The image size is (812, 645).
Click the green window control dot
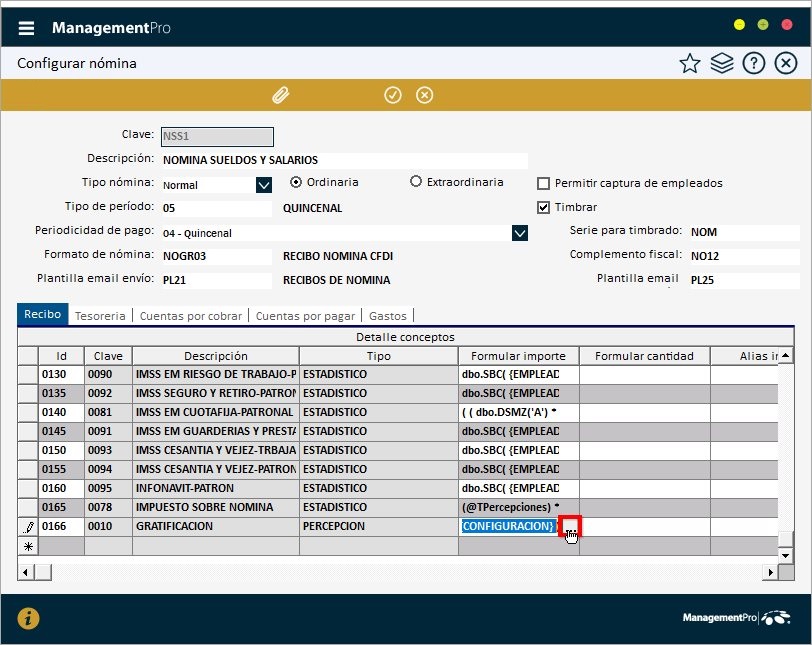click(x=763, y=24)
